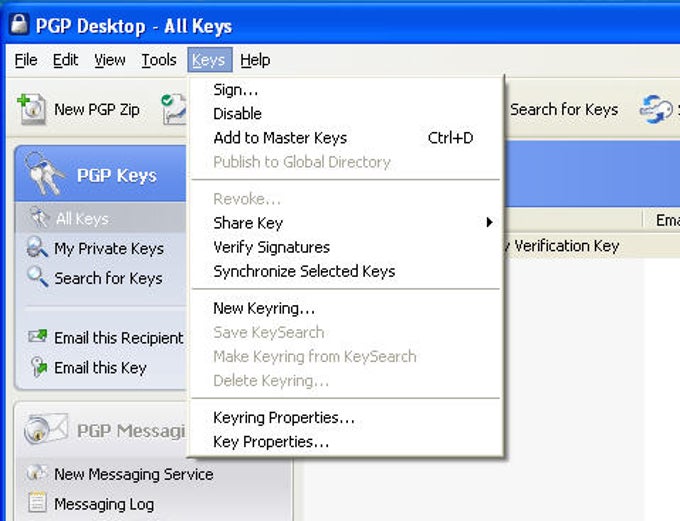Image resolution: width=680 pixels, height=521 pixels.
Task: Close the open Keys menu
Action: tap(210, 60)
